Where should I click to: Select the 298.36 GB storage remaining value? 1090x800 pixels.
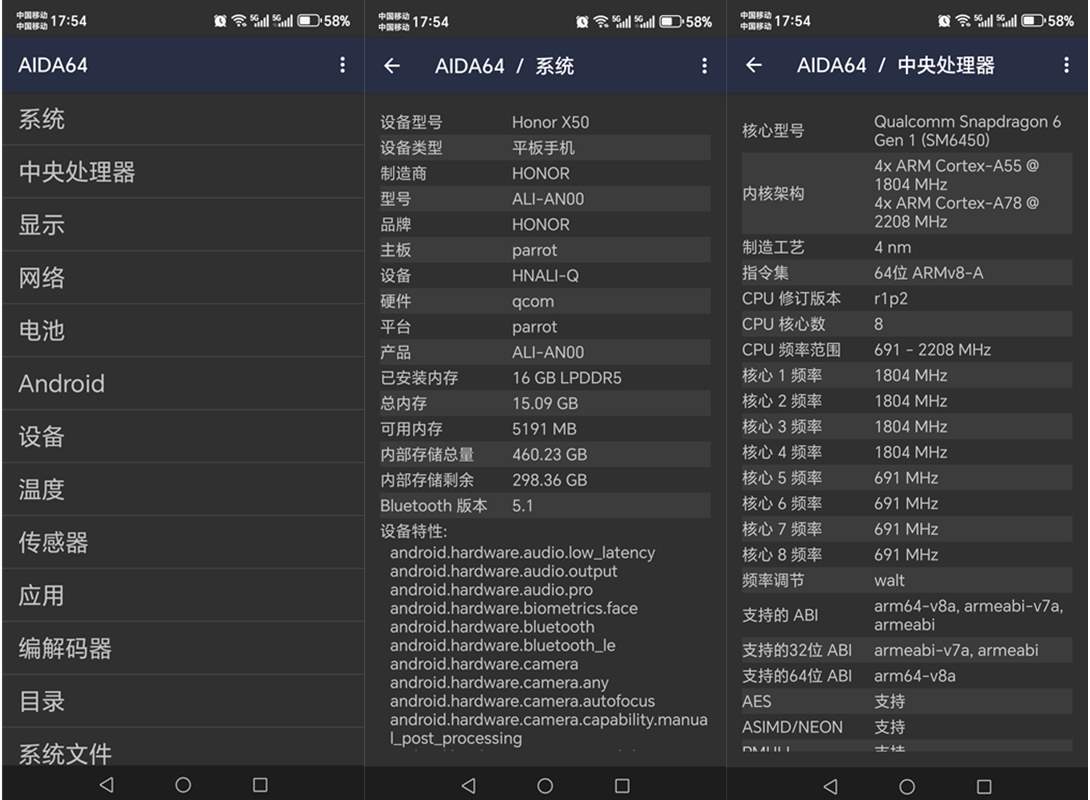pos(549,480)
